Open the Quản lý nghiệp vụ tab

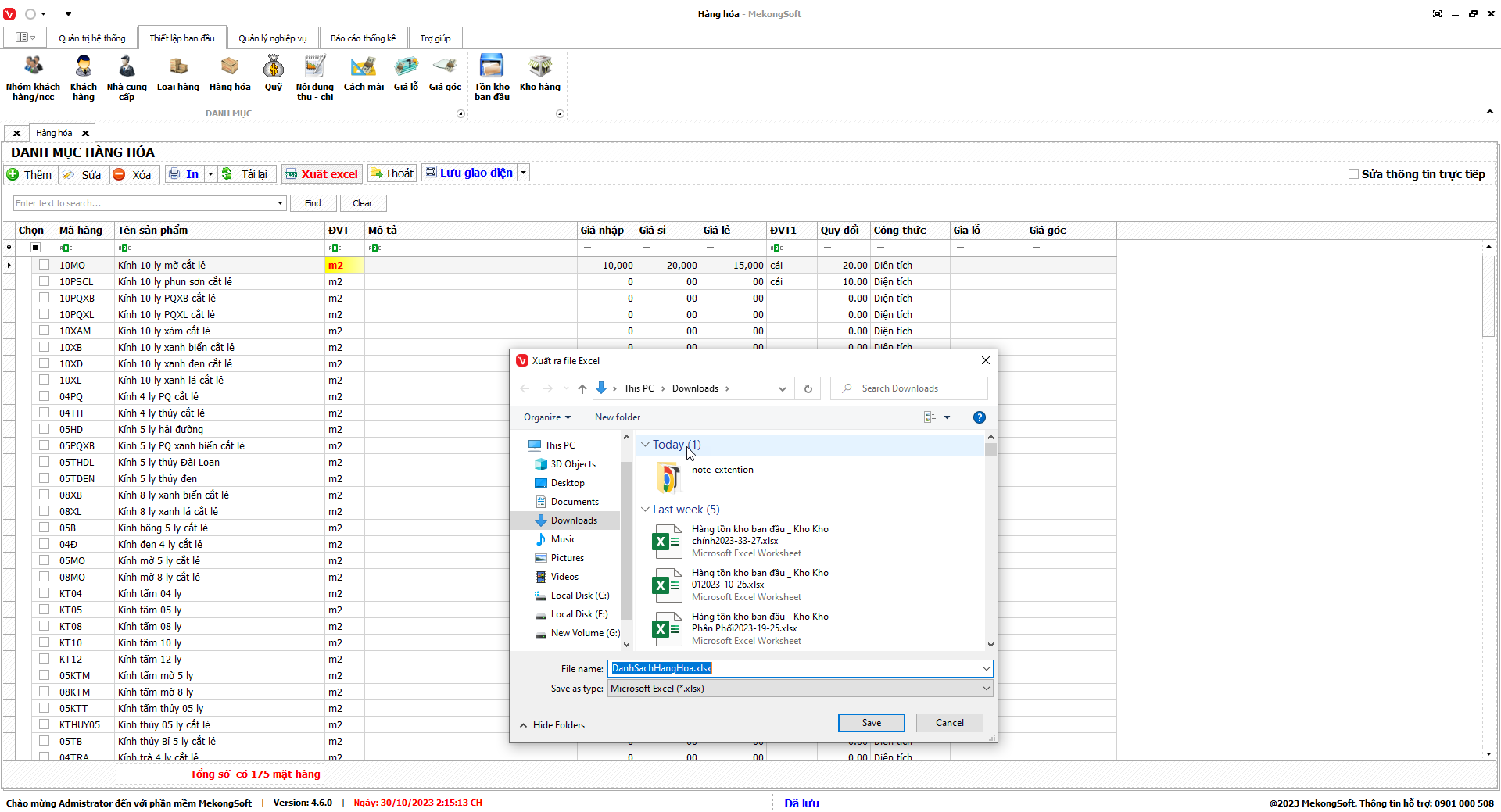[273, 38]
